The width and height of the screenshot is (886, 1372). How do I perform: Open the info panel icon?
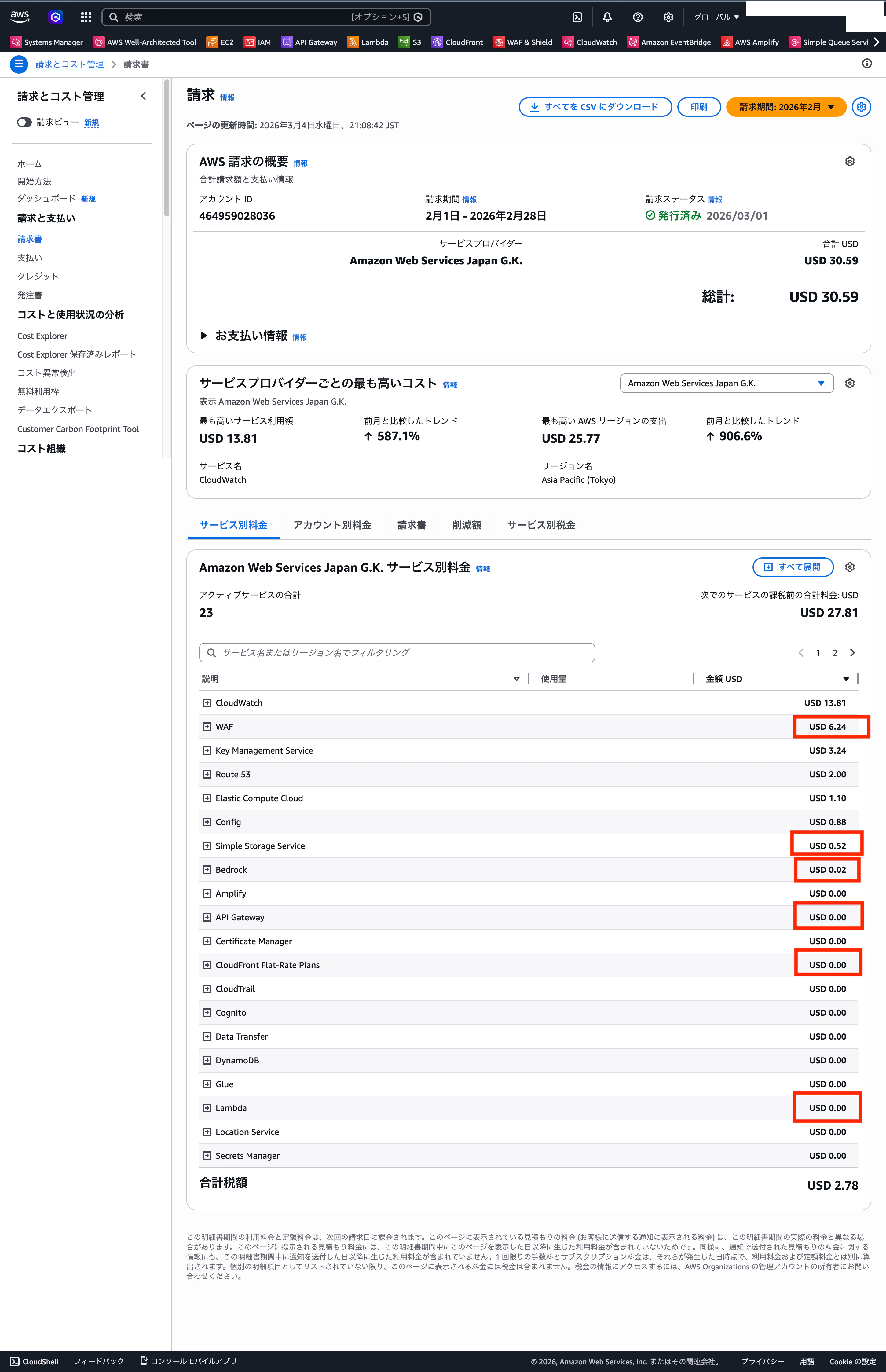point(866,63)
